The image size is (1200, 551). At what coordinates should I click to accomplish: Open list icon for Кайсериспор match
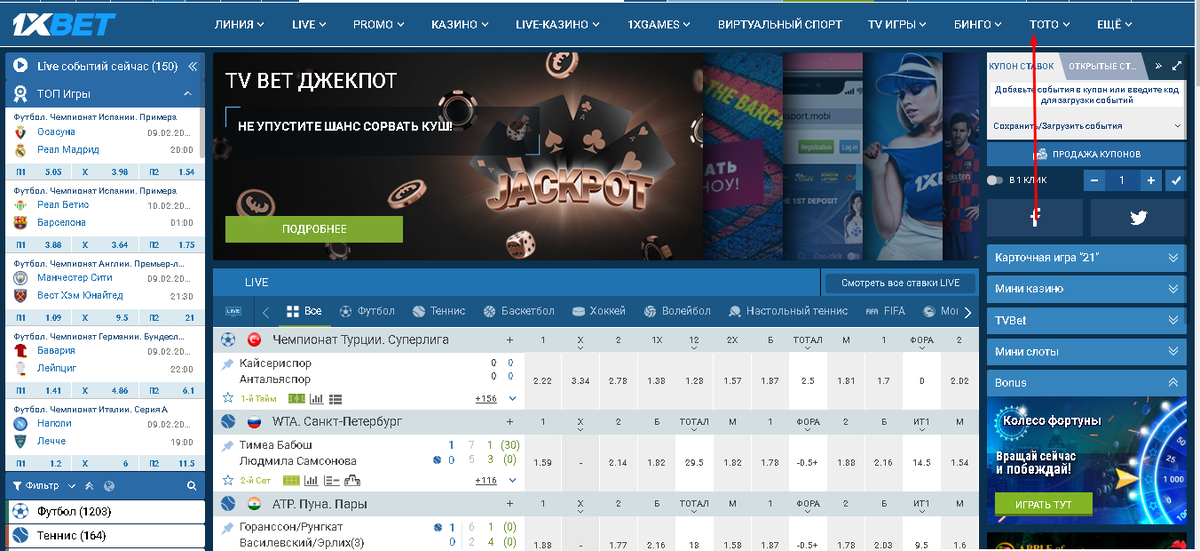click(335, 398)
